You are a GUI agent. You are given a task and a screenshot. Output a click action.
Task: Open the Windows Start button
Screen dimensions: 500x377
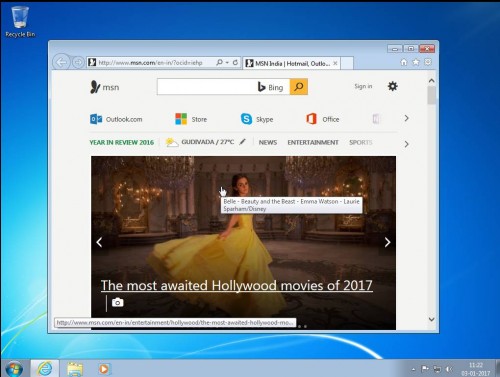(x=14, y=369)
